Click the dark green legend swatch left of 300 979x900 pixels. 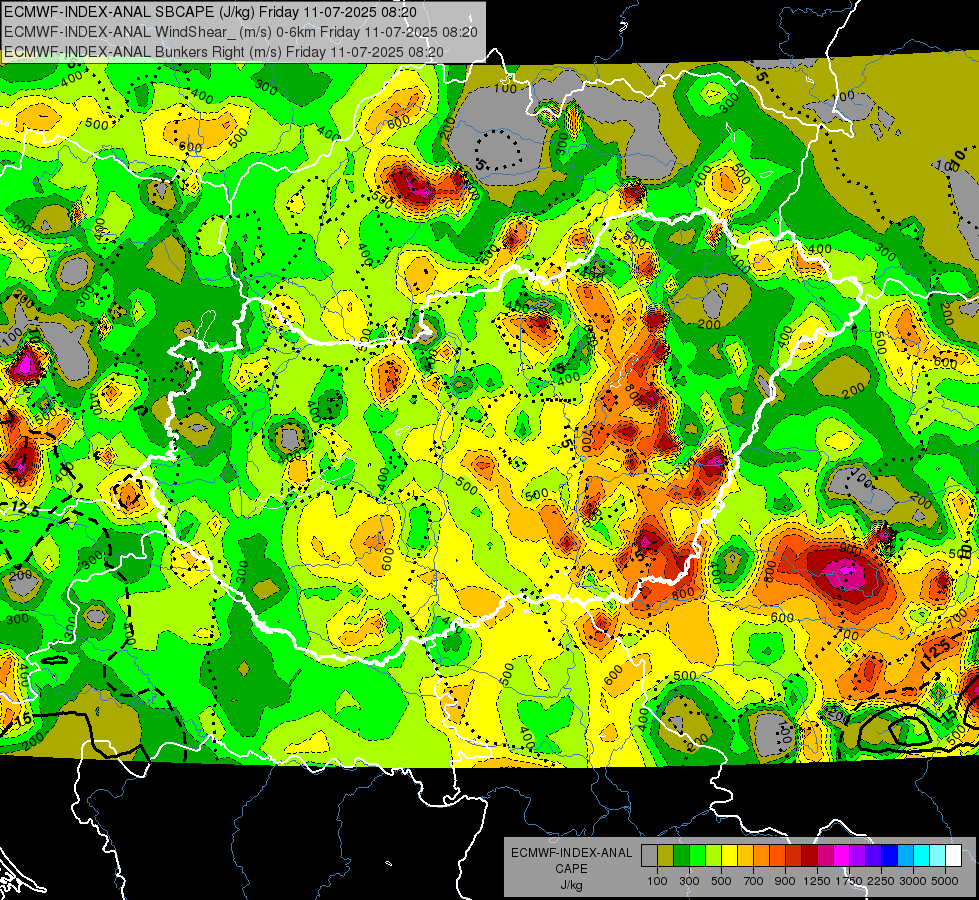[x=681, y=856]
